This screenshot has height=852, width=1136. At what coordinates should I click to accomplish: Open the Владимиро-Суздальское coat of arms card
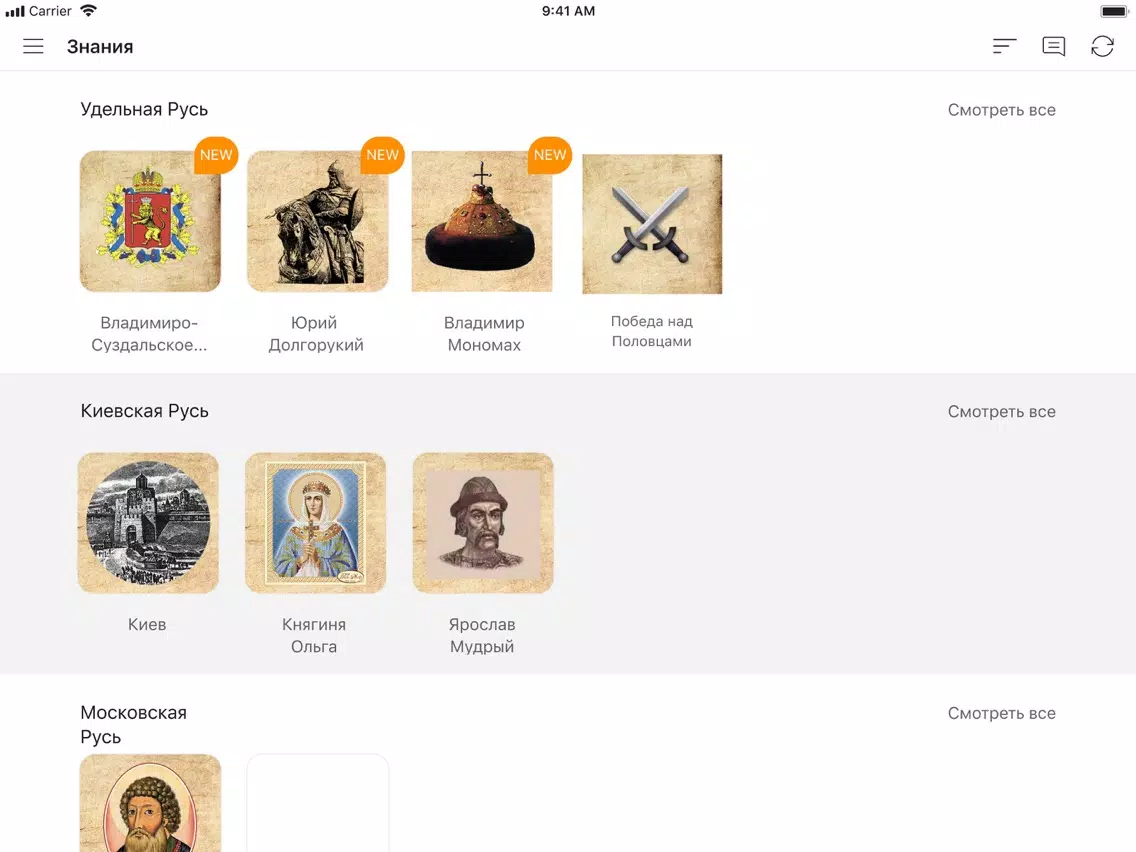150,221
